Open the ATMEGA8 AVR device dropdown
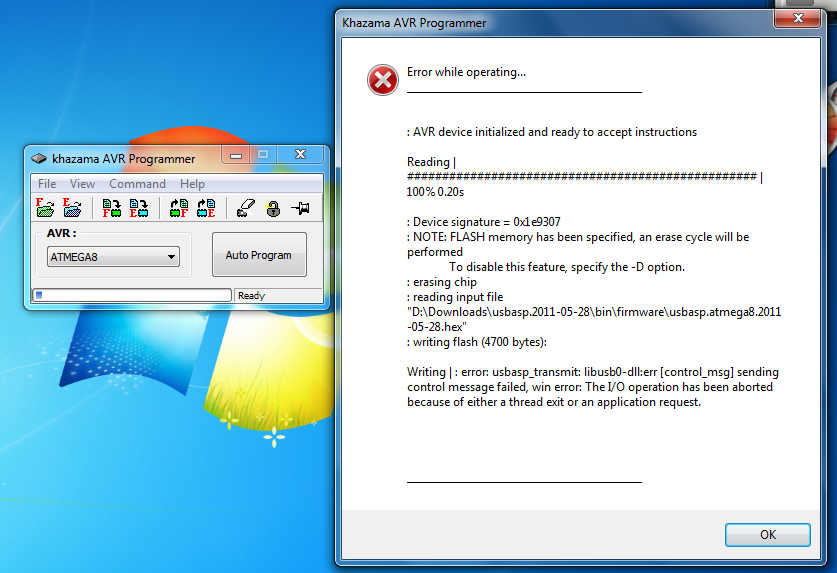Image resolution: width=837 pixels, height=573 pixels. pyautogui.click(x=113, y=257)
